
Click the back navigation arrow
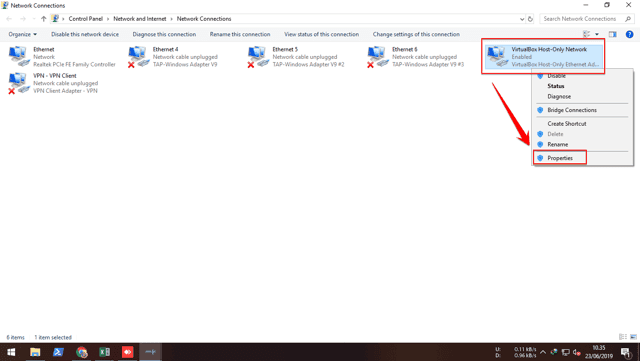click(9, 19)
